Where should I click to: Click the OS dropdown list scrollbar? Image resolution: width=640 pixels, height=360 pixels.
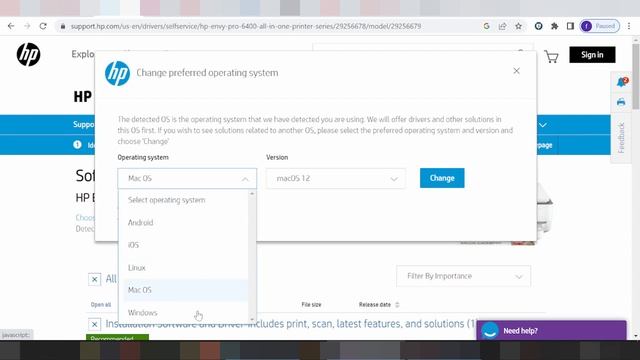point(252,256)
